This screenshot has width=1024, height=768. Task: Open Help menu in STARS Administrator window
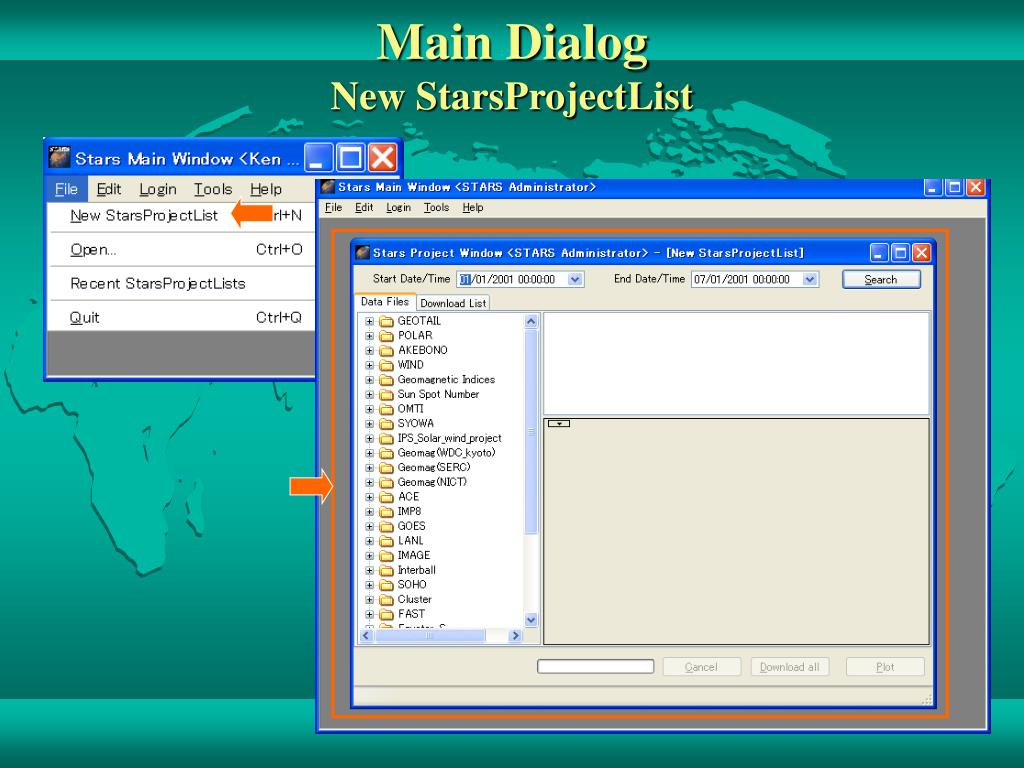473,208
